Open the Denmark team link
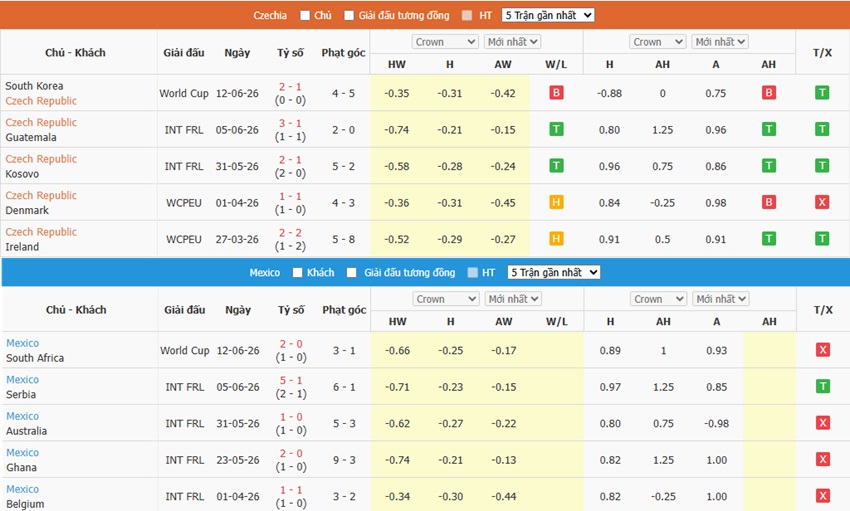The width and height of the screenshot is (850, 511). point(27,210)
